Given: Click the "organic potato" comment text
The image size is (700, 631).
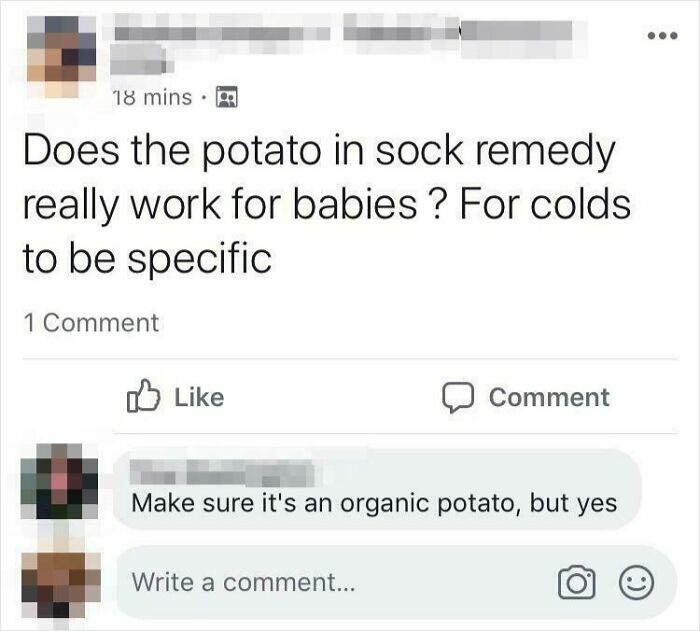Looking at the screenshot, I should (x=374, y=503).
